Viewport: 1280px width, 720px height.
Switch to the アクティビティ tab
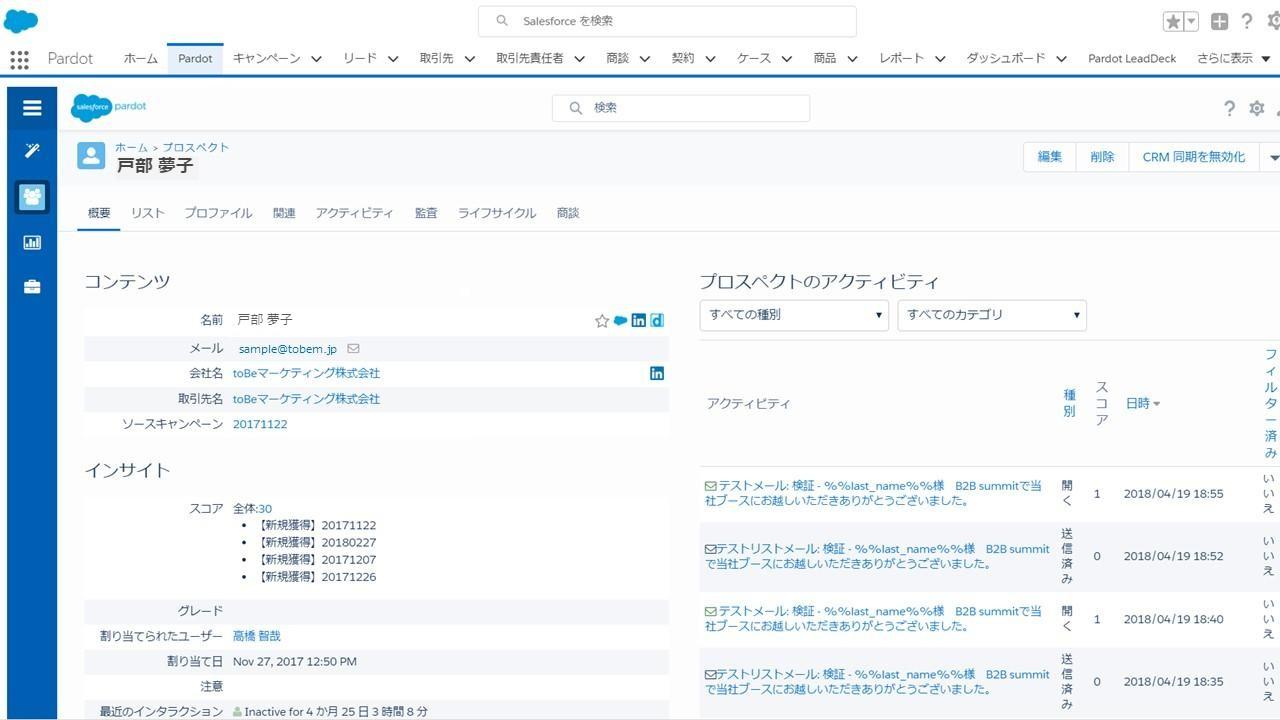(x=354, y=213)
